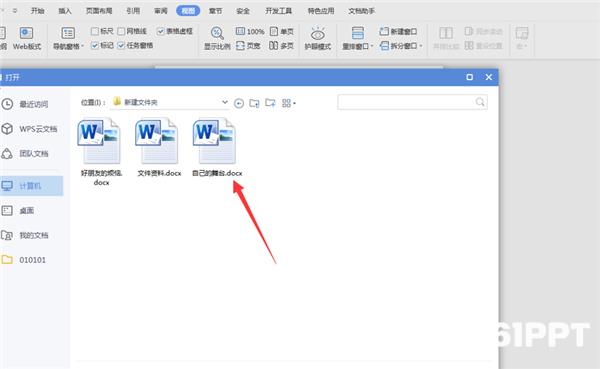The height and width of the screenshot is (369, 600).
Task: Click 新建窗口 new window
Action: point(398,31)
